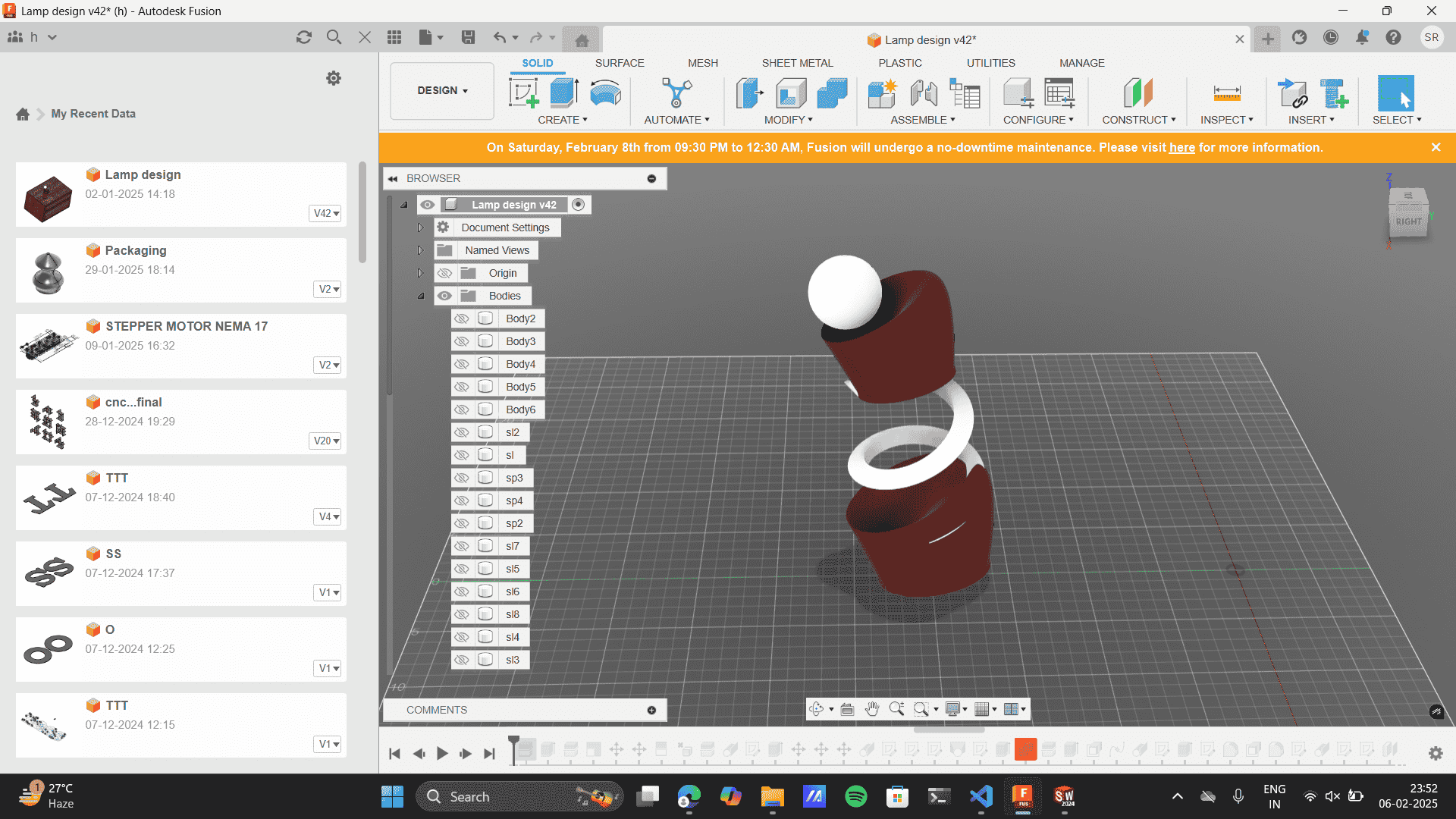Screen dimensions: 1456x819
Task: Toggle visibility of sl7 body
Action: pyautogui.click(x=461, y=546)
